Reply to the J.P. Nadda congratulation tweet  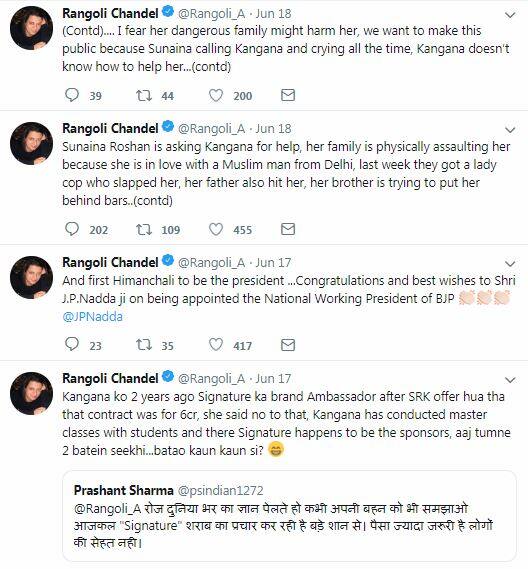click(x=72, y=345)
